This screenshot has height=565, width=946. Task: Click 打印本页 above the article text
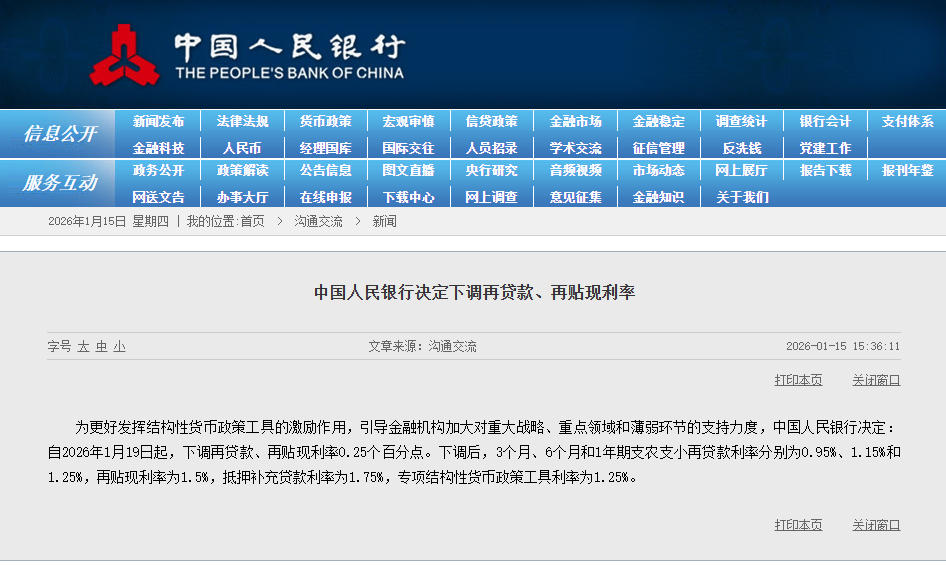(798, 380)
